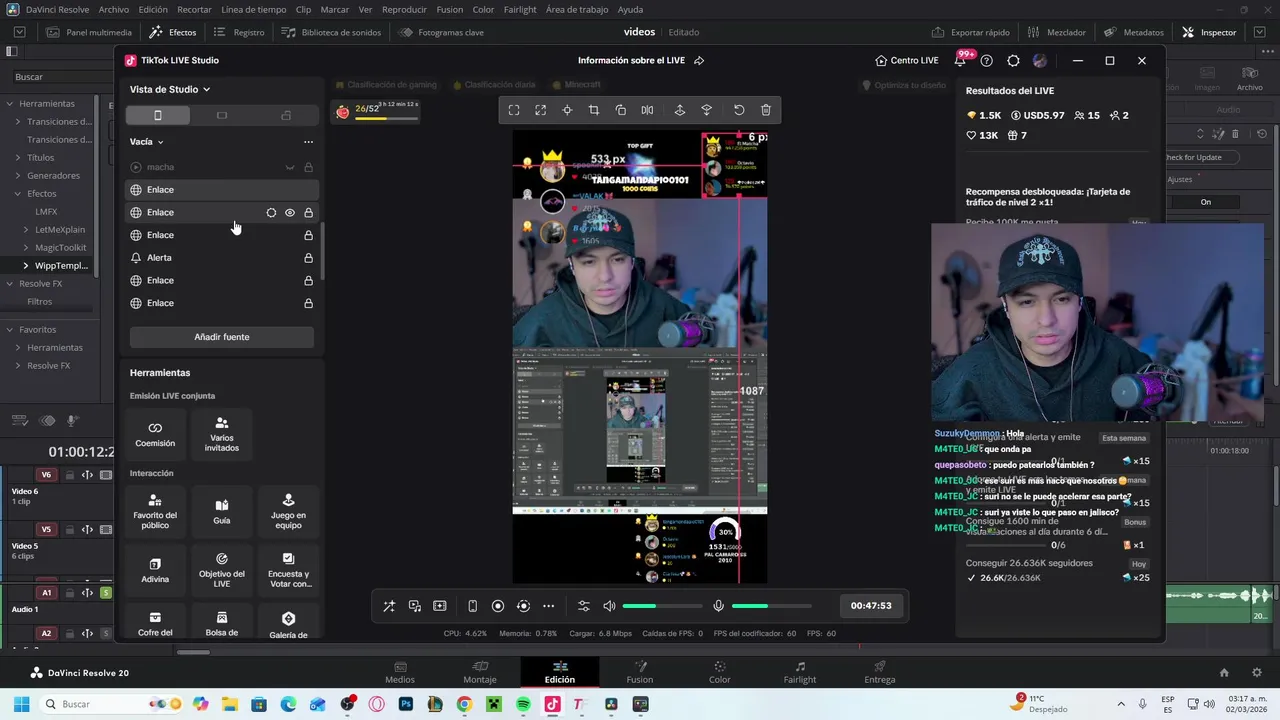
Task: Open the DaVinci Resolve Archivo menu
Action: (114, 9)
